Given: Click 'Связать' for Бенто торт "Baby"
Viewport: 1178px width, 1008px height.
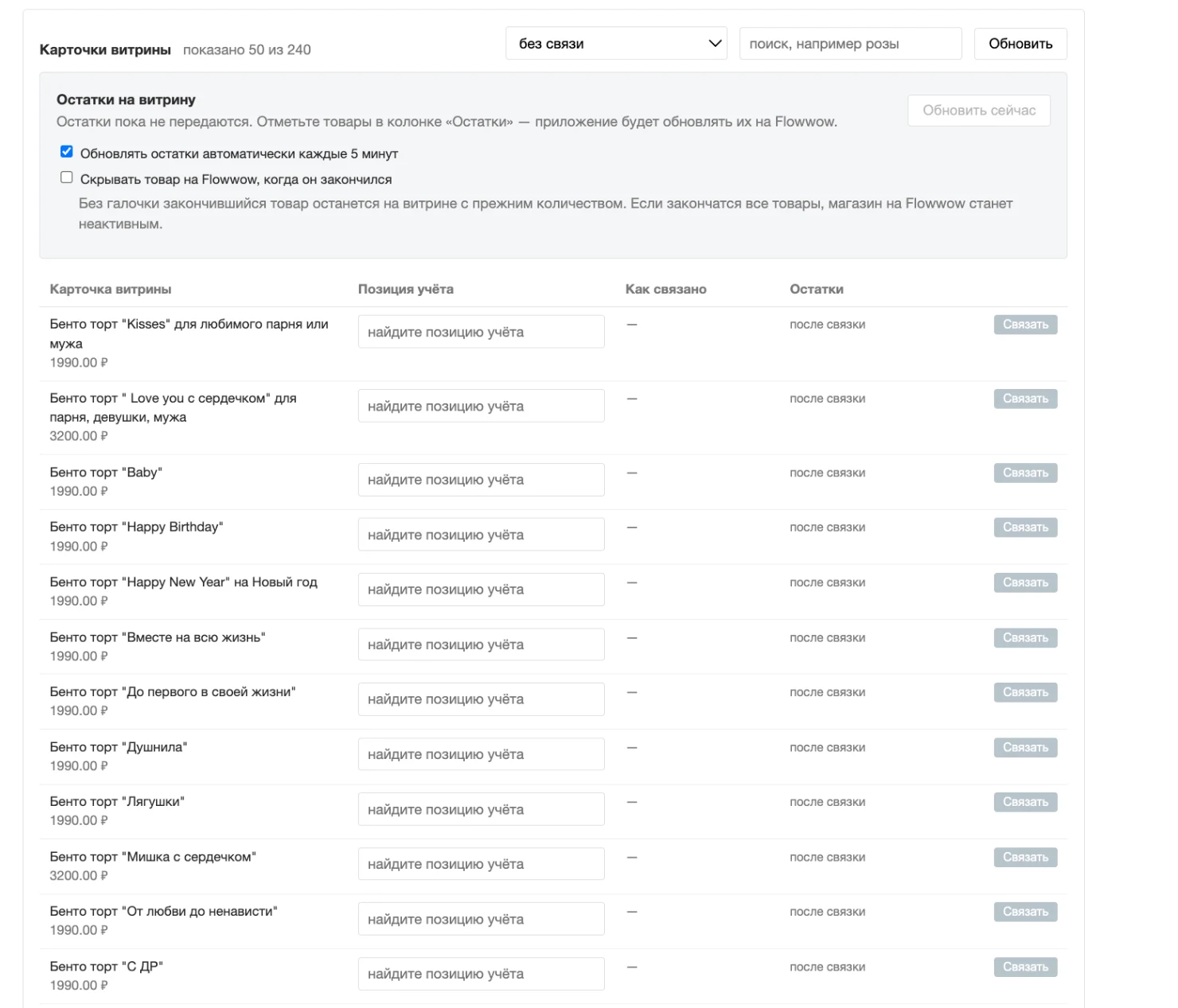Looking at the screenshot, I should click(x=1025, y=473).
